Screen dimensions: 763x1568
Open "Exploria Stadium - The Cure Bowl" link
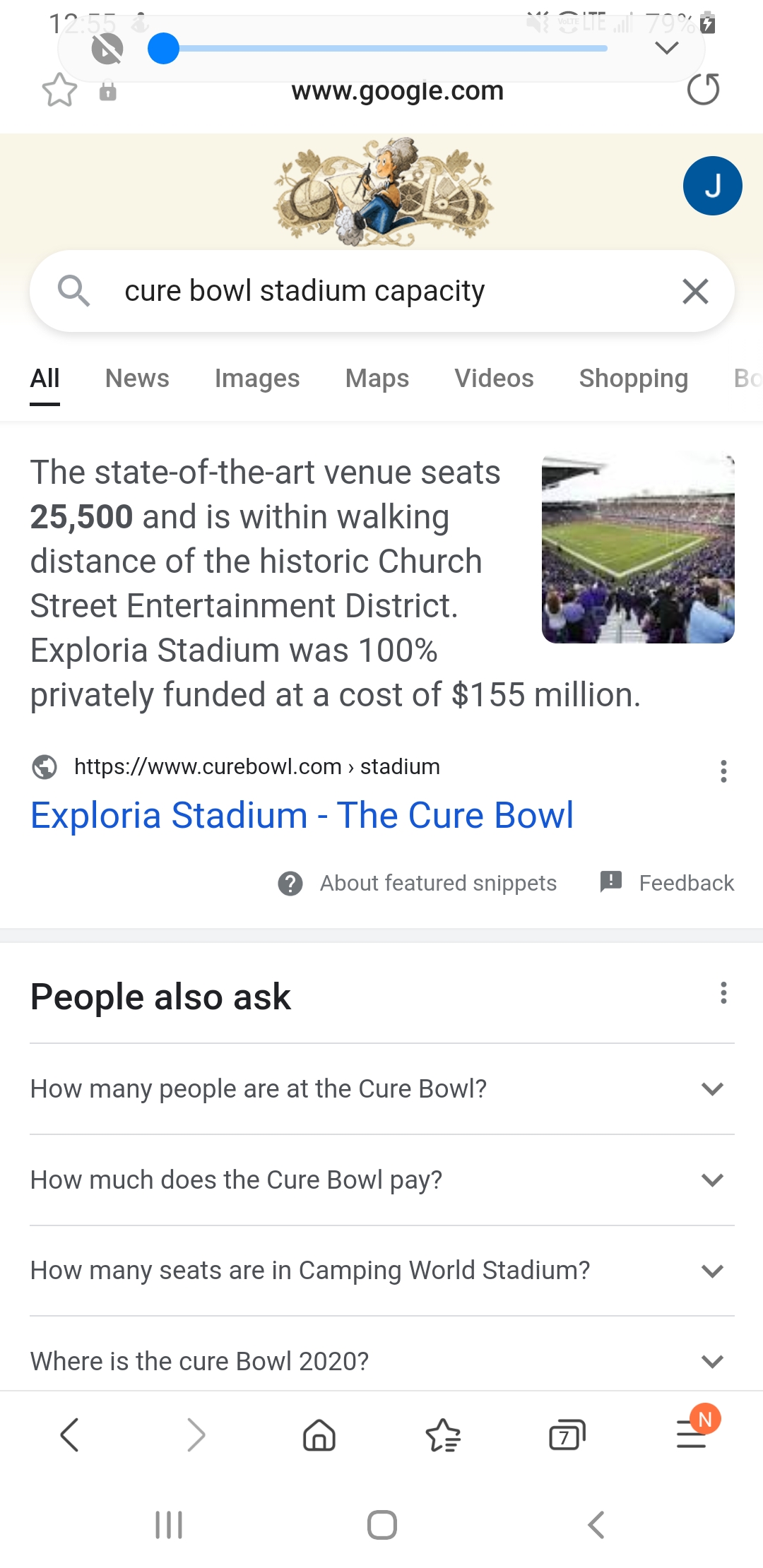point(302,815)
